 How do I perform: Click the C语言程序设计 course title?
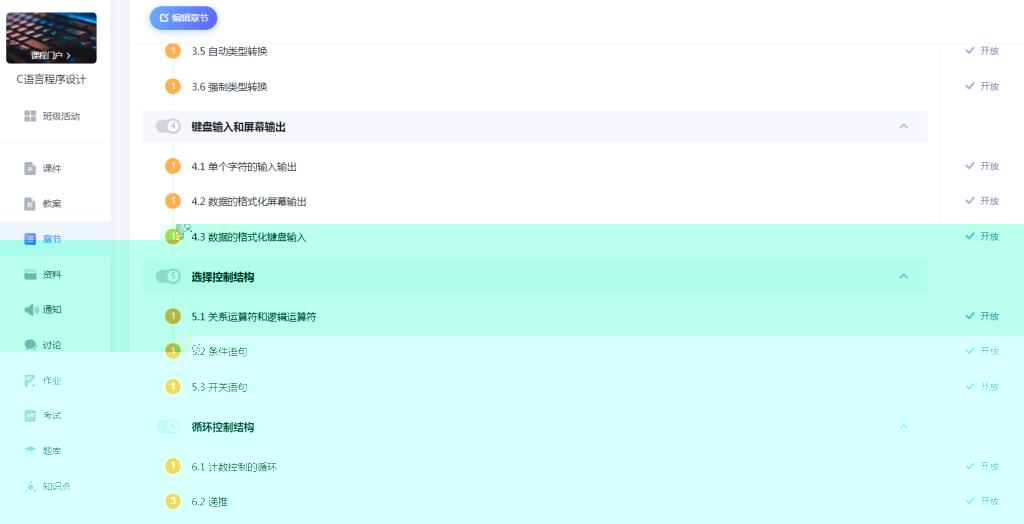click(51, 80)
